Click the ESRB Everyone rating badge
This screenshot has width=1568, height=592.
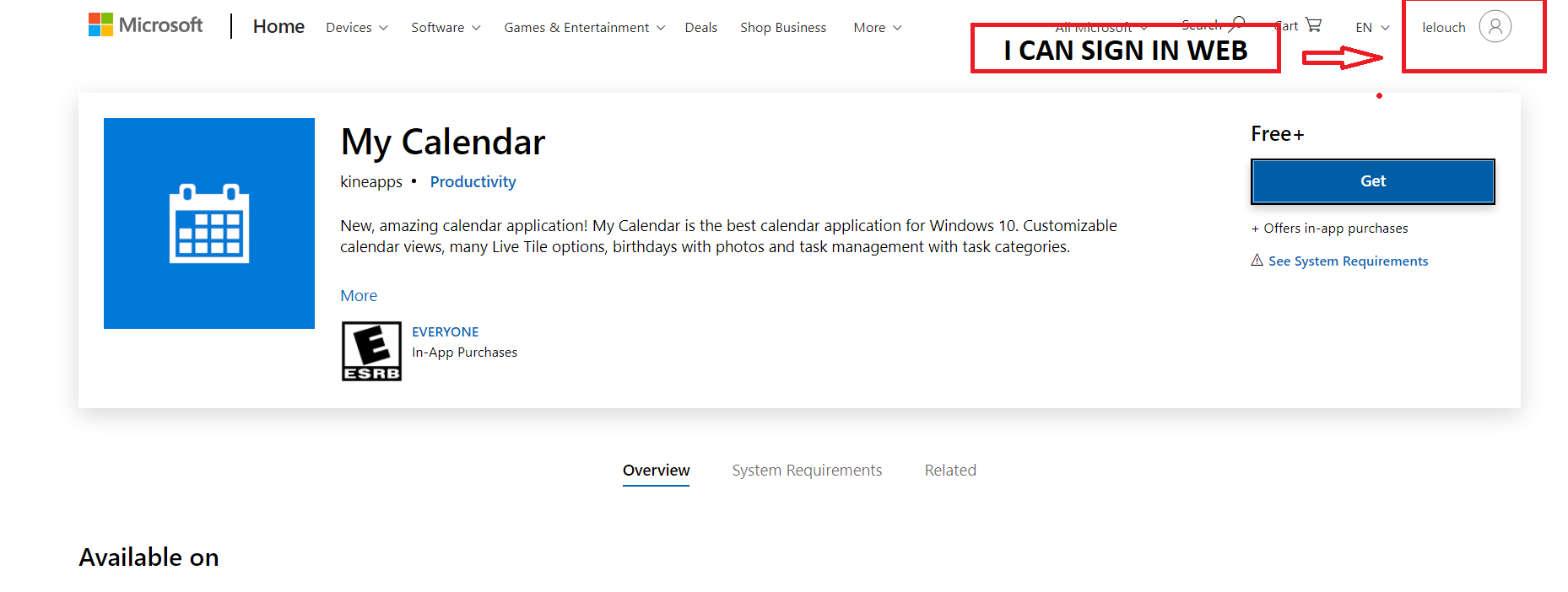click(371, 351)
